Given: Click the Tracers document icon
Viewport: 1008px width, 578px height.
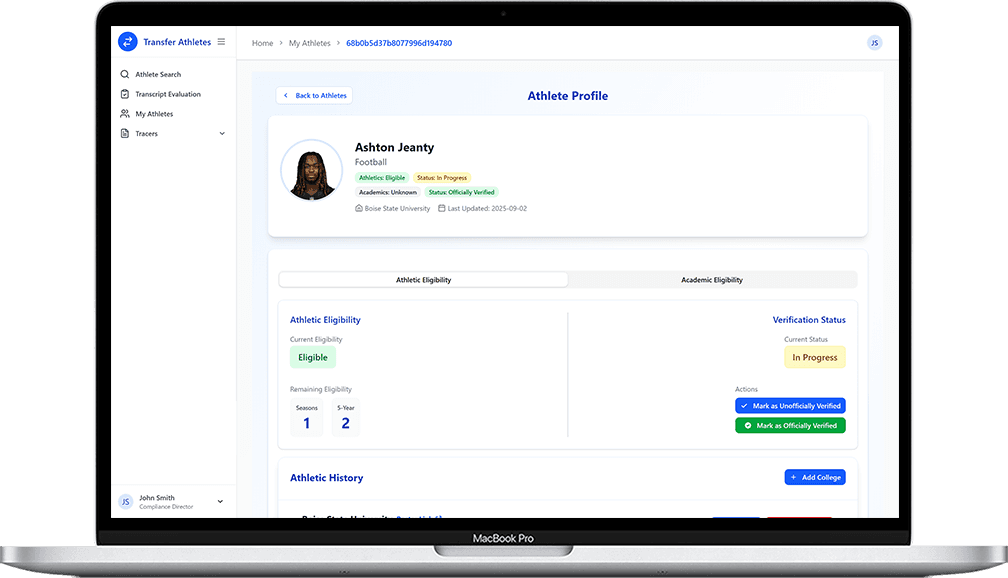Looking at the screenshot, I should click(x=125, y=134).
